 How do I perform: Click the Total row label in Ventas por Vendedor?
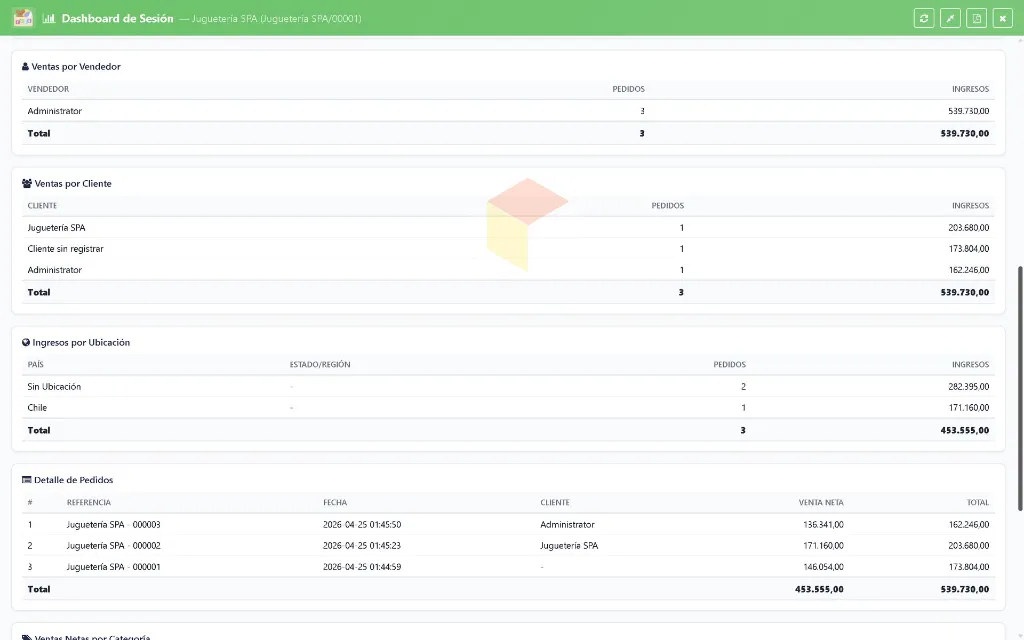coord(39,133)
